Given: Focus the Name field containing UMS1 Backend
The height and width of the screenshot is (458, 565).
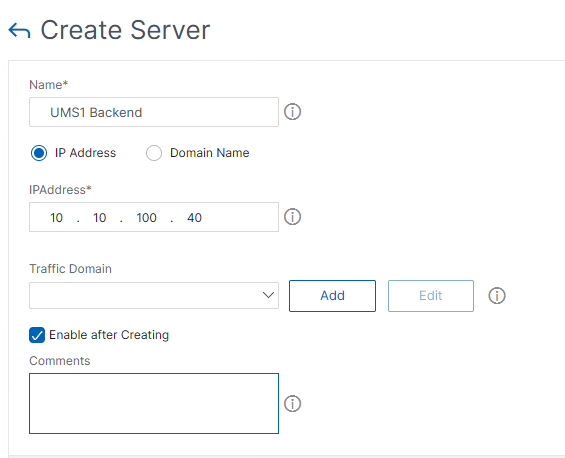Looking at the screenshot, I should pos(154,112).
